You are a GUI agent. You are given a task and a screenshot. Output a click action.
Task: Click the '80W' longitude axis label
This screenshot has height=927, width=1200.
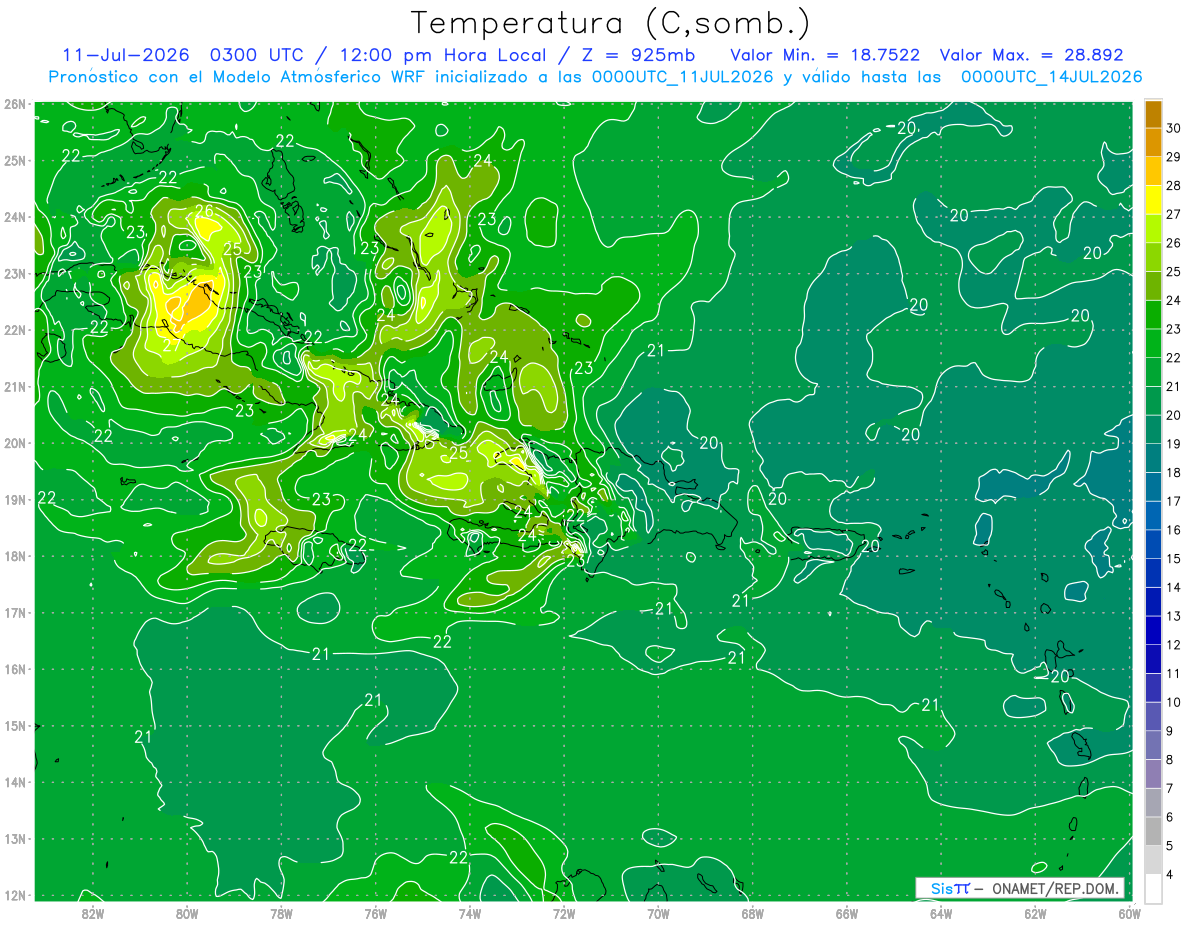pyautogui.click(x=186, y=913)
